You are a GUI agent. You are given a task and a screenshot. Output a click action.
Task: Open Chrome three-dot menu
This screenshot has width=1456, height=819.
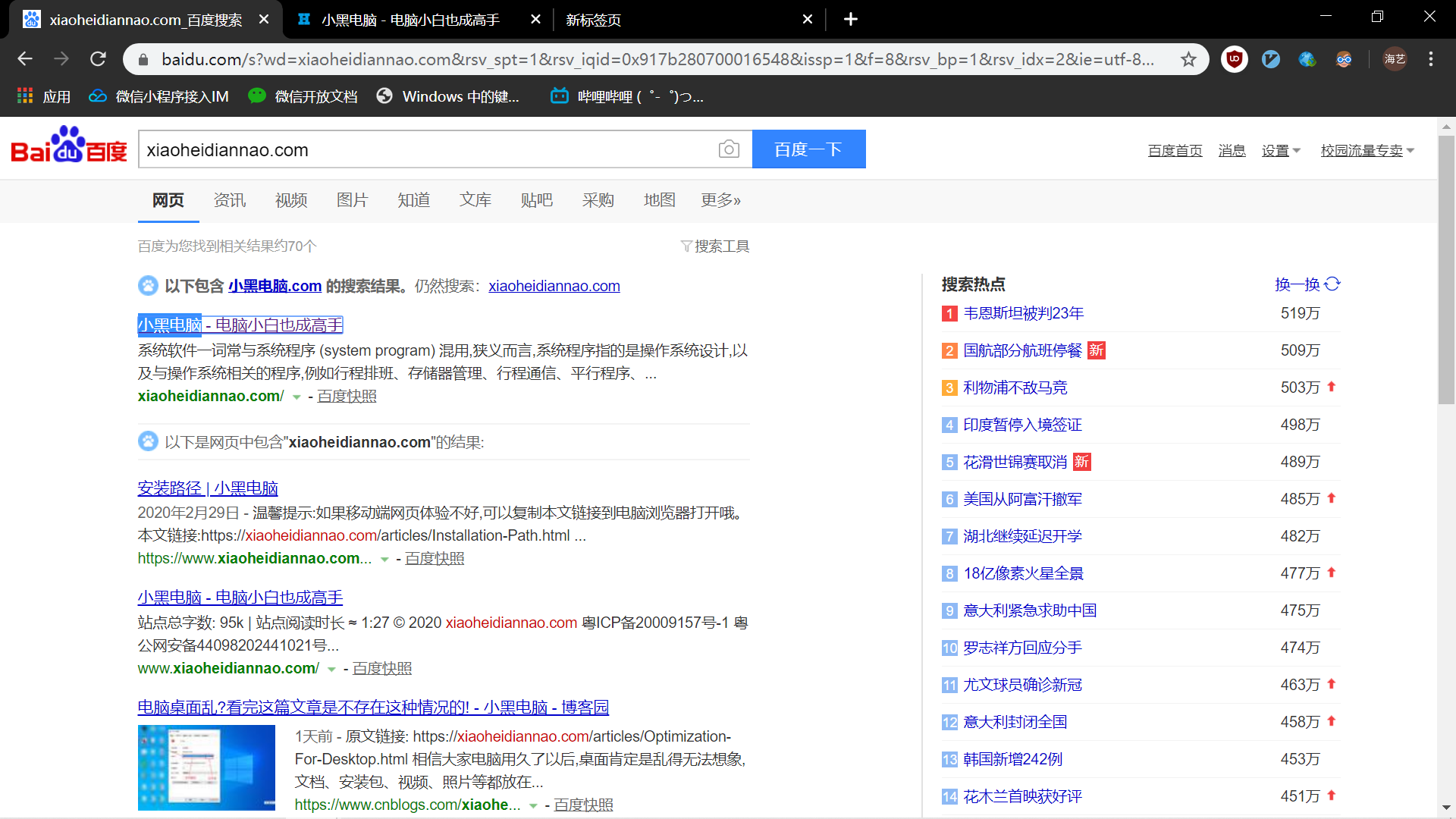(1430, 59)
